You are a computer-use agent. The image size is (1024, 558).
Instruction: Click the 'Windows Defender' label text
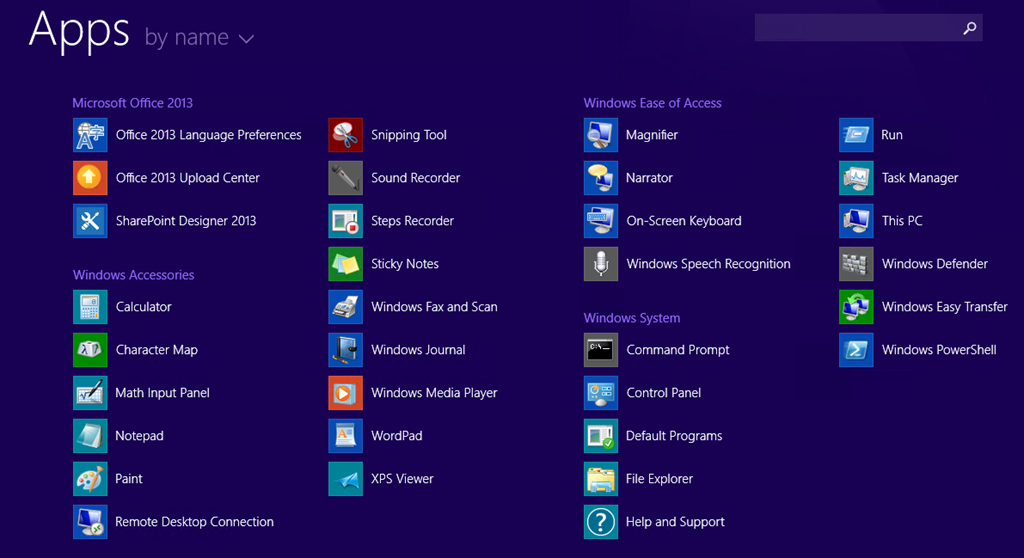tap(935, 264)
